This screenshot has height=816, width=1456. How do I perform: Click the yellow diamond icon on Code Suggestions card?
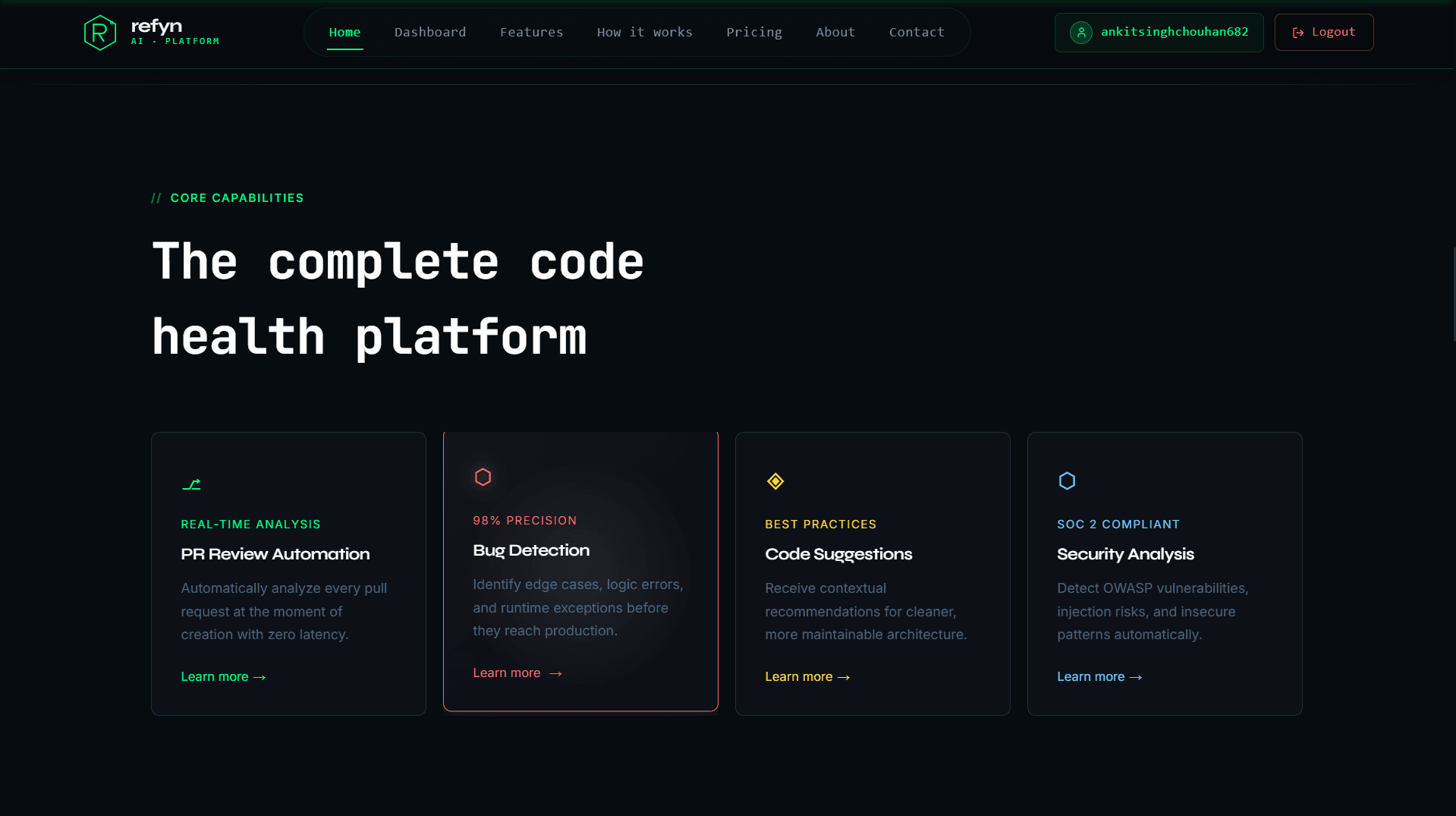[775, 480]
